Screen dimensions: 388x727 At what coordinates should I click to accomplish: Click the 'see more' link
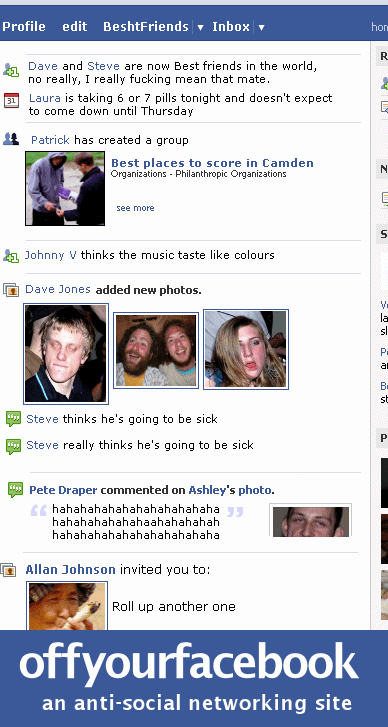pyautogui.click(x=135, y=208)
